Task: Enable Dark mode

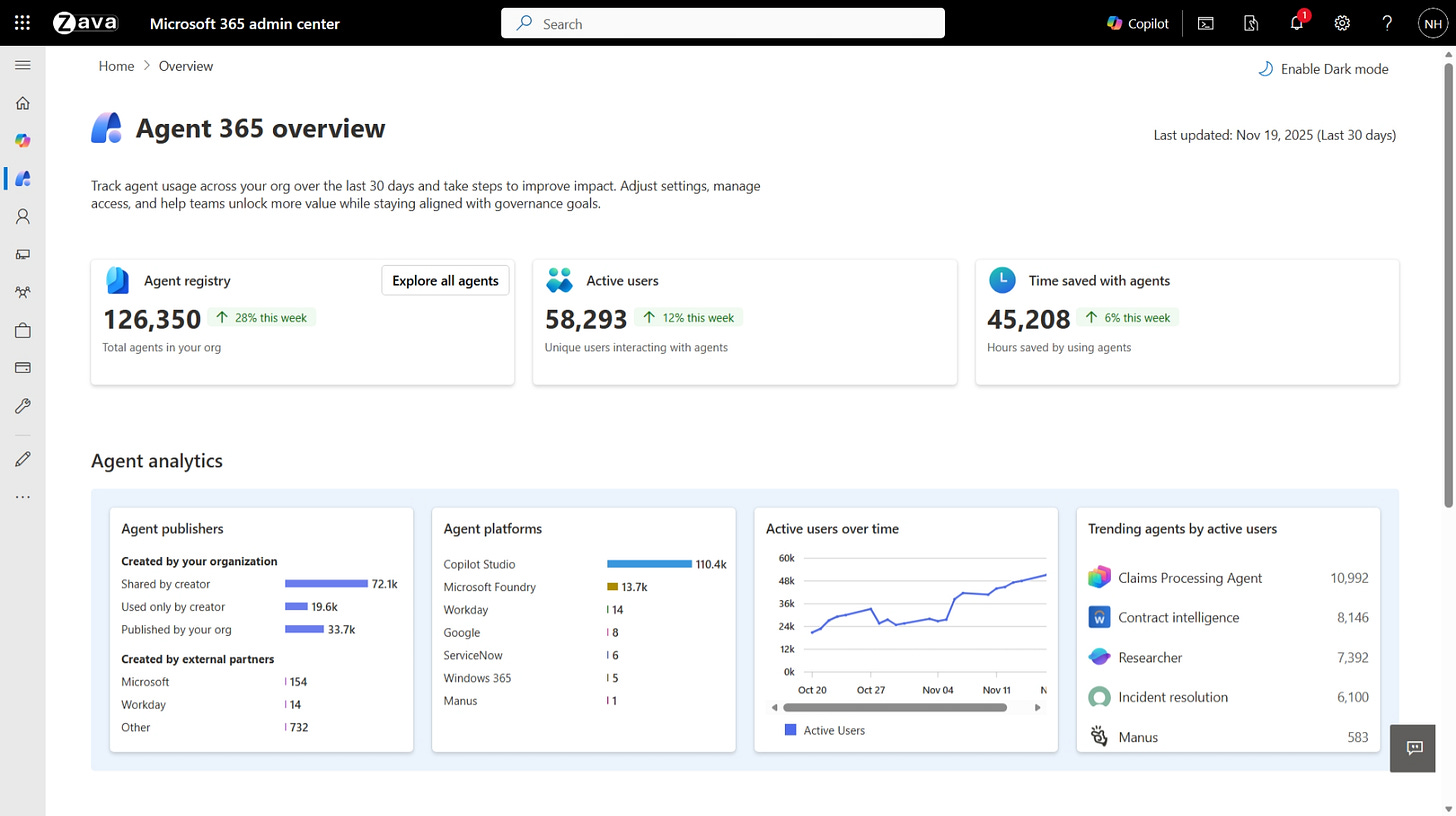Action: click(x=1323, y=68)
